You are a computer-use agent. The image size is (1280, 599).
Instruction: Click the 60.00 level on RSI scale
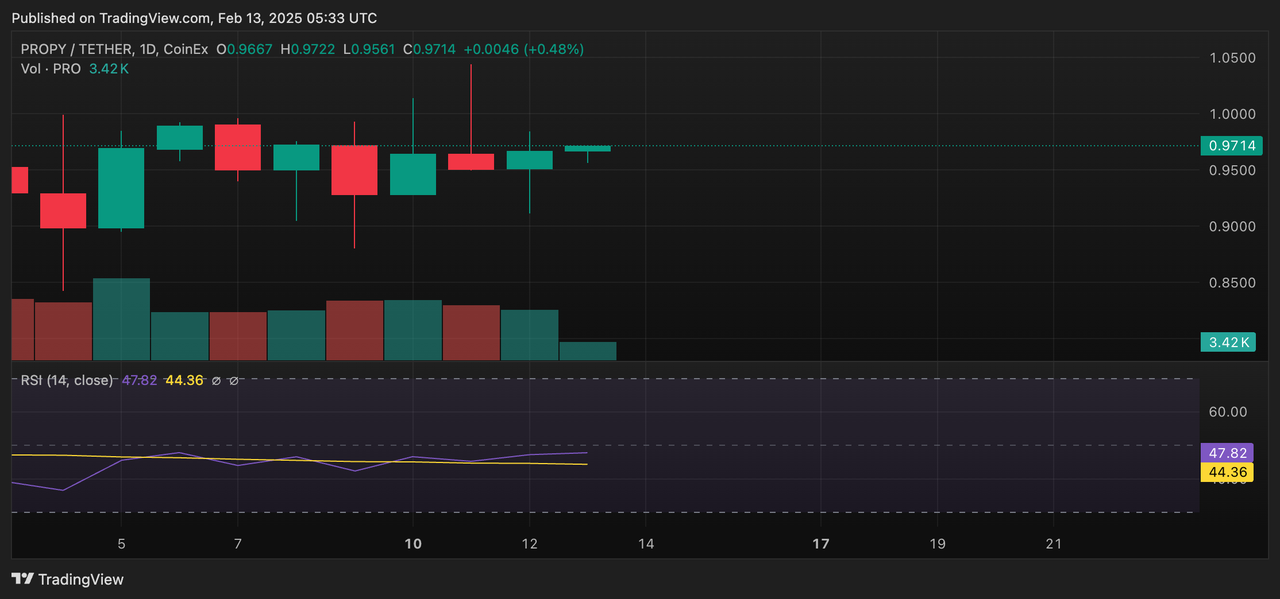click(x=1230, y=411)
